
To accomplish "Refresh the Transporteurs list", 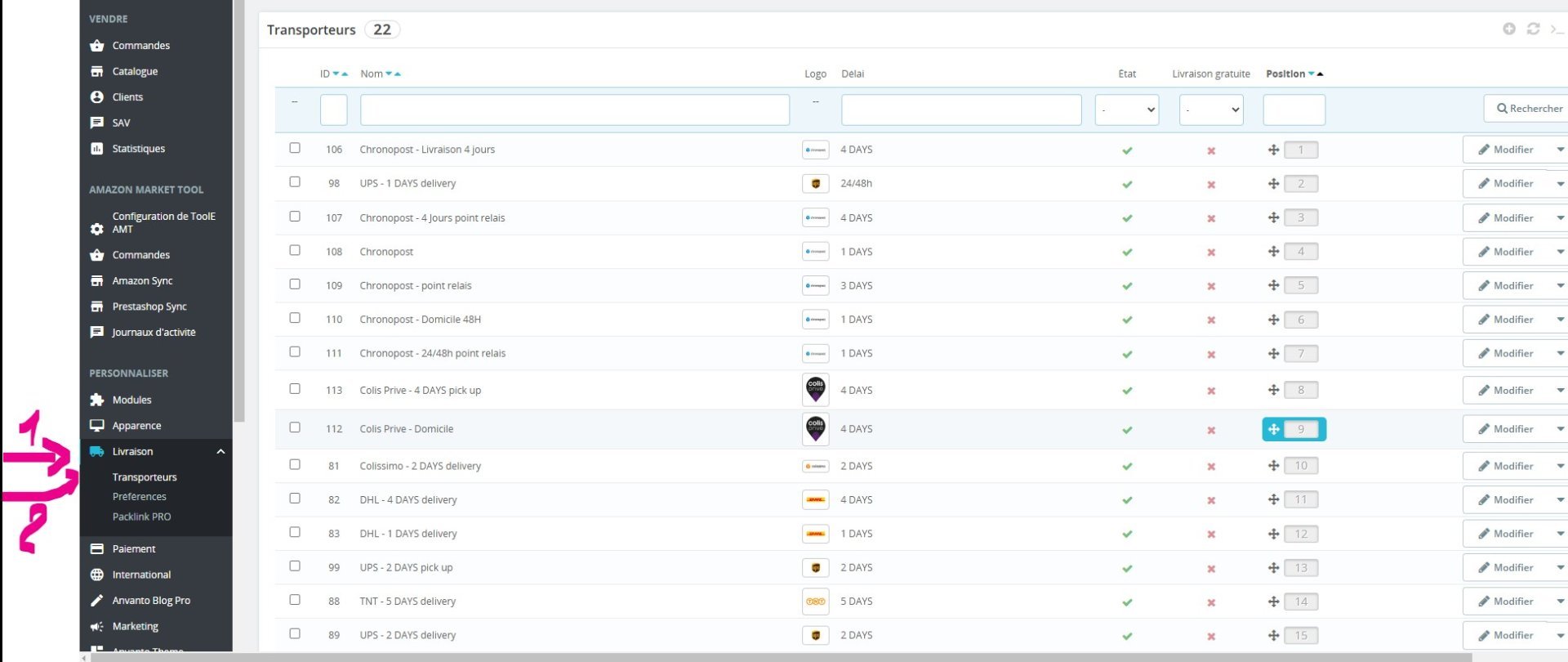I will [x=1533, y=29].
